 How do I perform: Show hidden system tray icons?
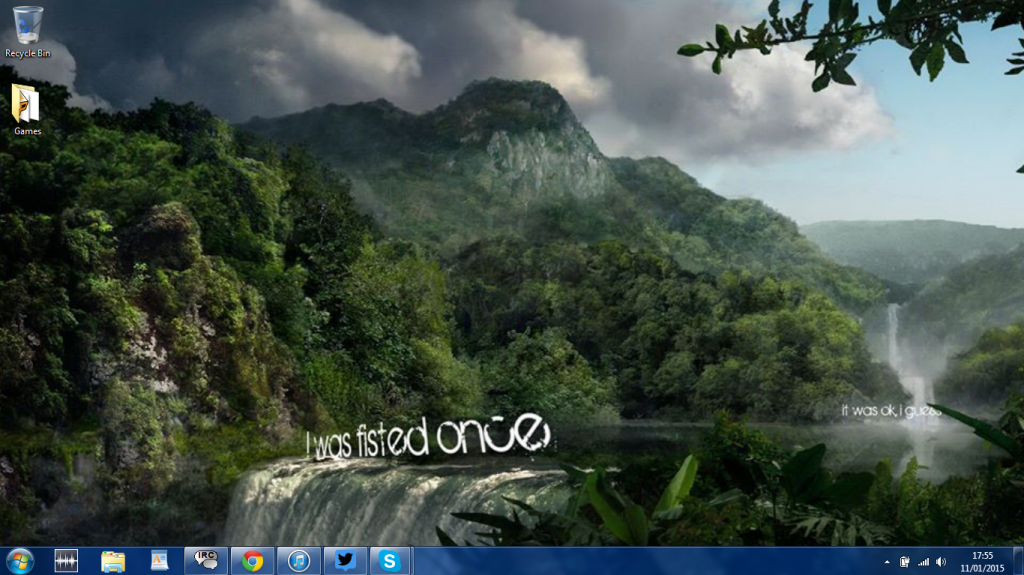(887, 562)
